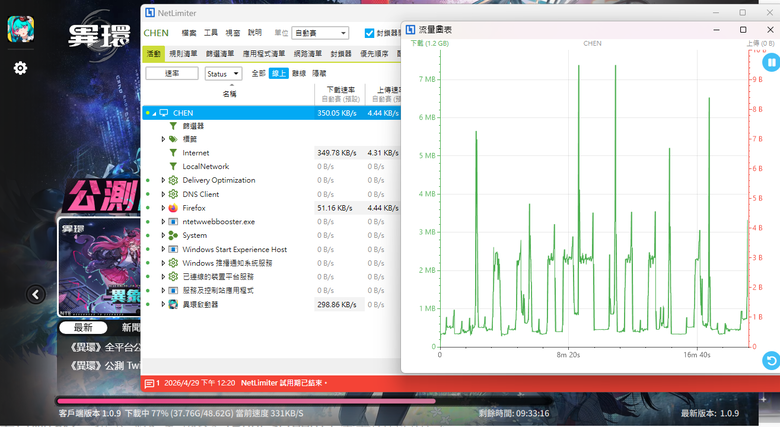Open the launcher settings gear icon

(x=20, y=68)
